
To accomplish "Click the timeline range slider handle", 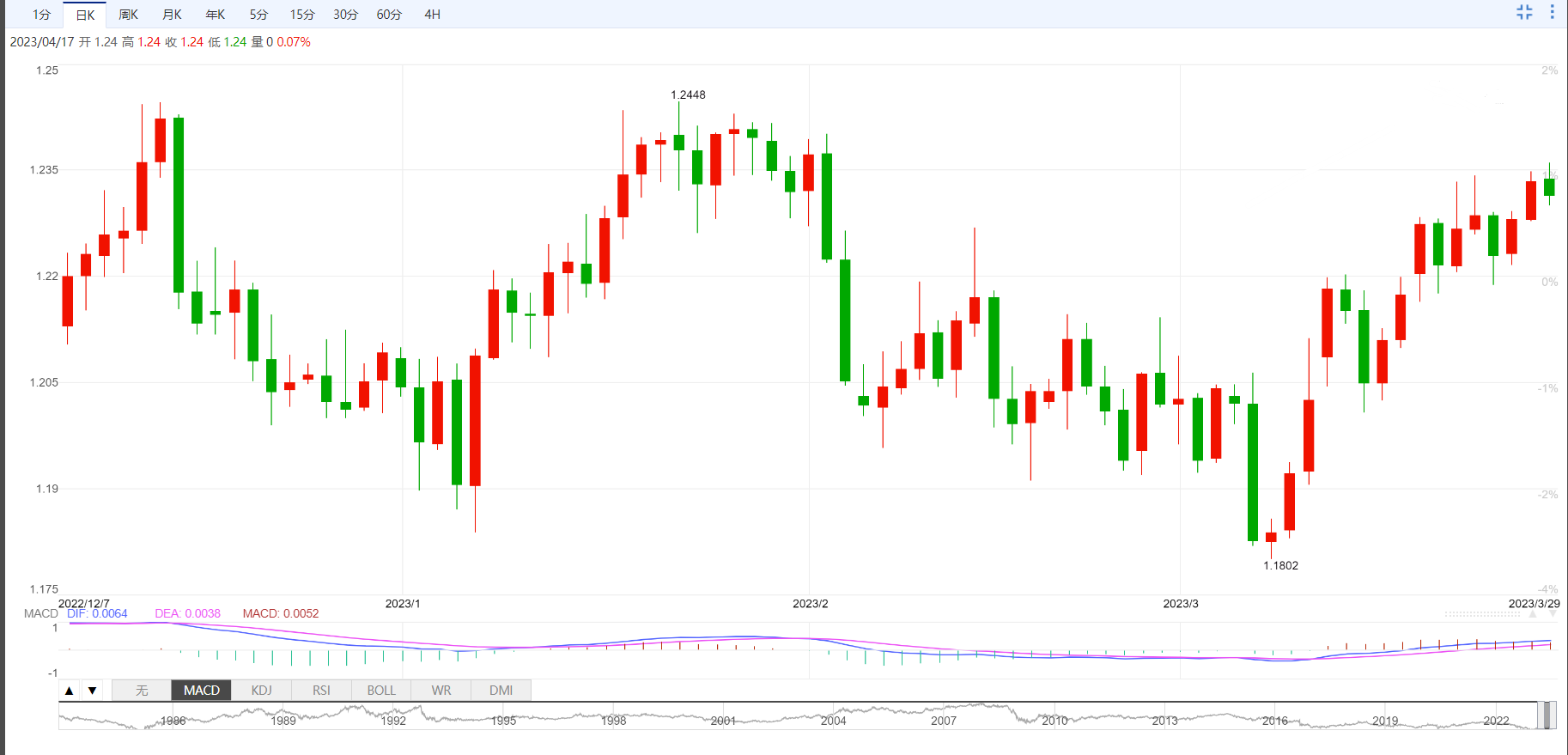I will pos(1546,715).
